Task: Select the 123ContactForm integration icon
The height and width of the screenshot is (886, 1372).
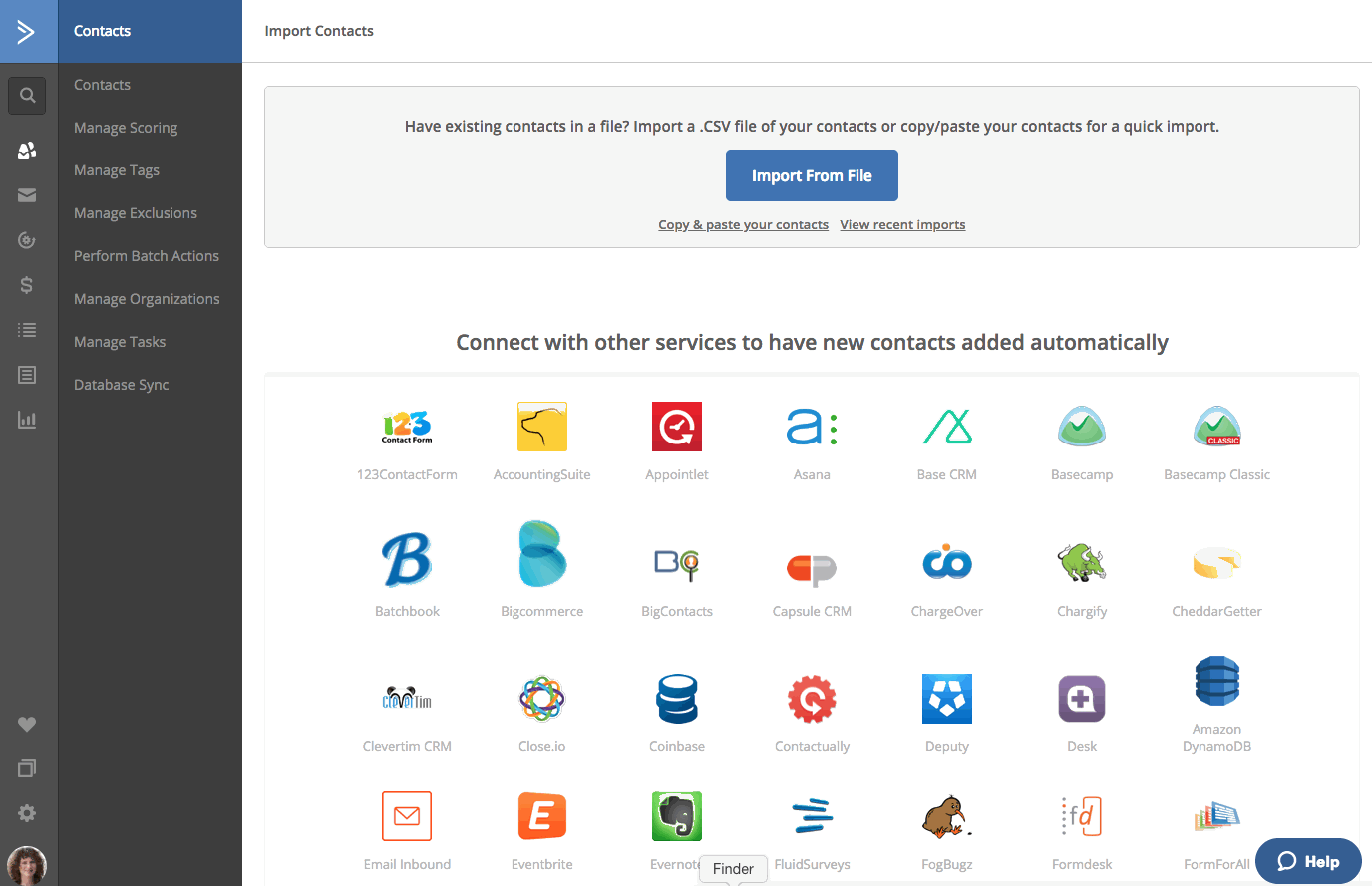Action: 407,427
